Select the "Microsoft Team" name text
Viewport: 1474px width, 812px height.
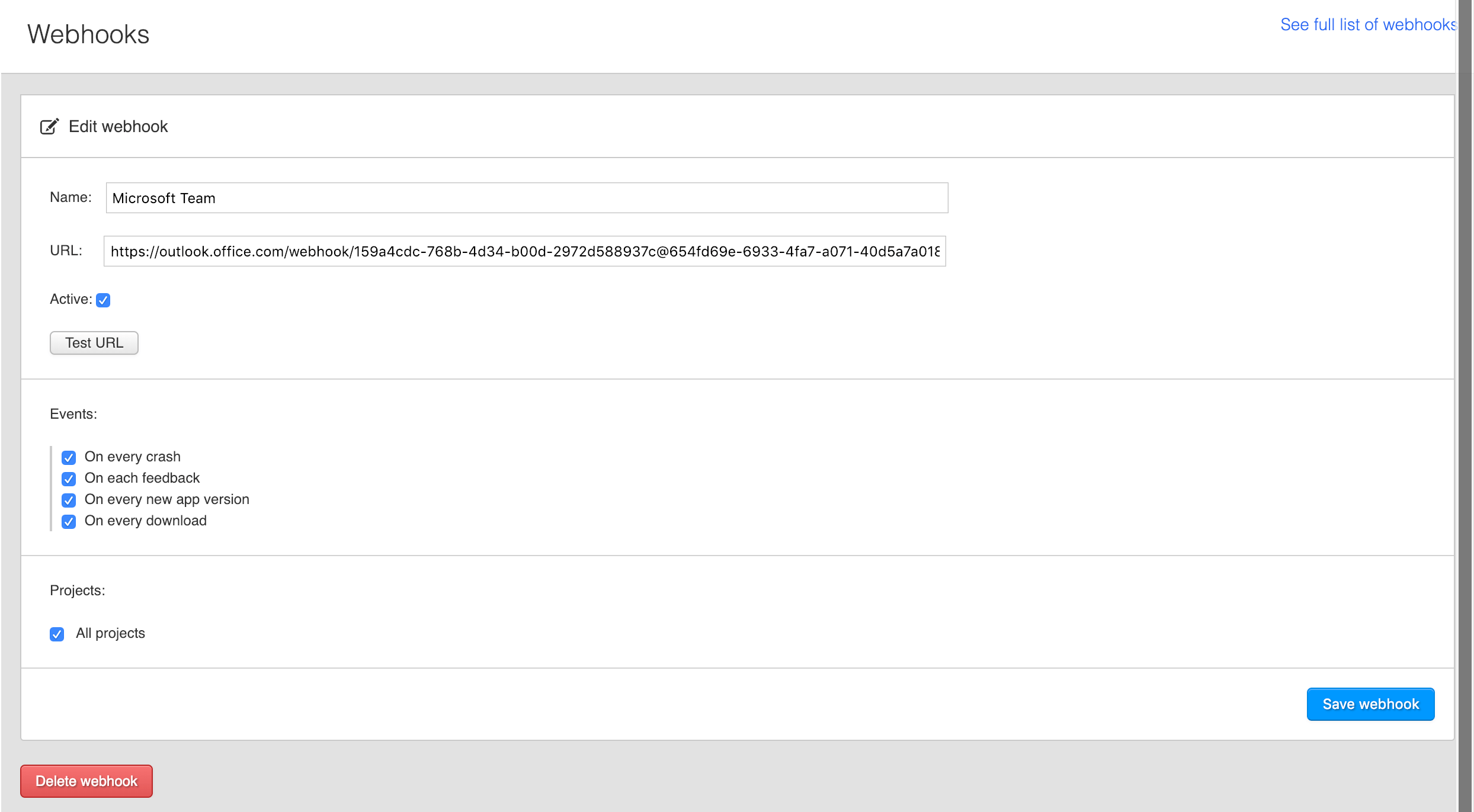(164, 198)
